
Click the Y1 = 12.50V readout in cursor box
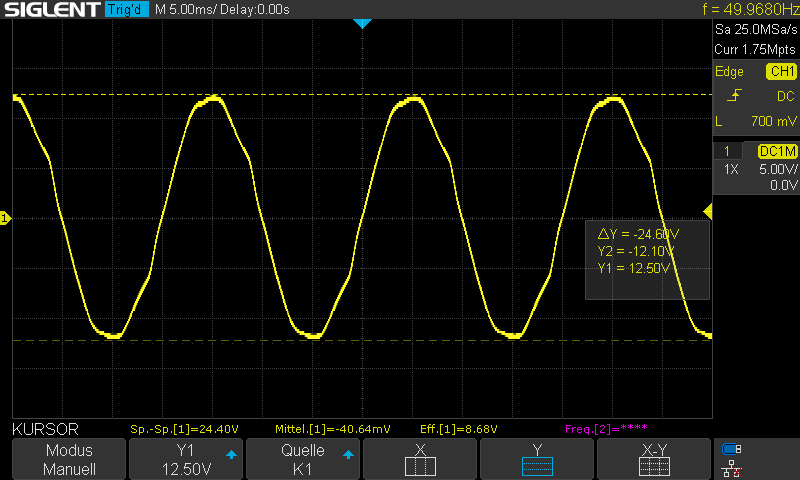coord(633,268)
